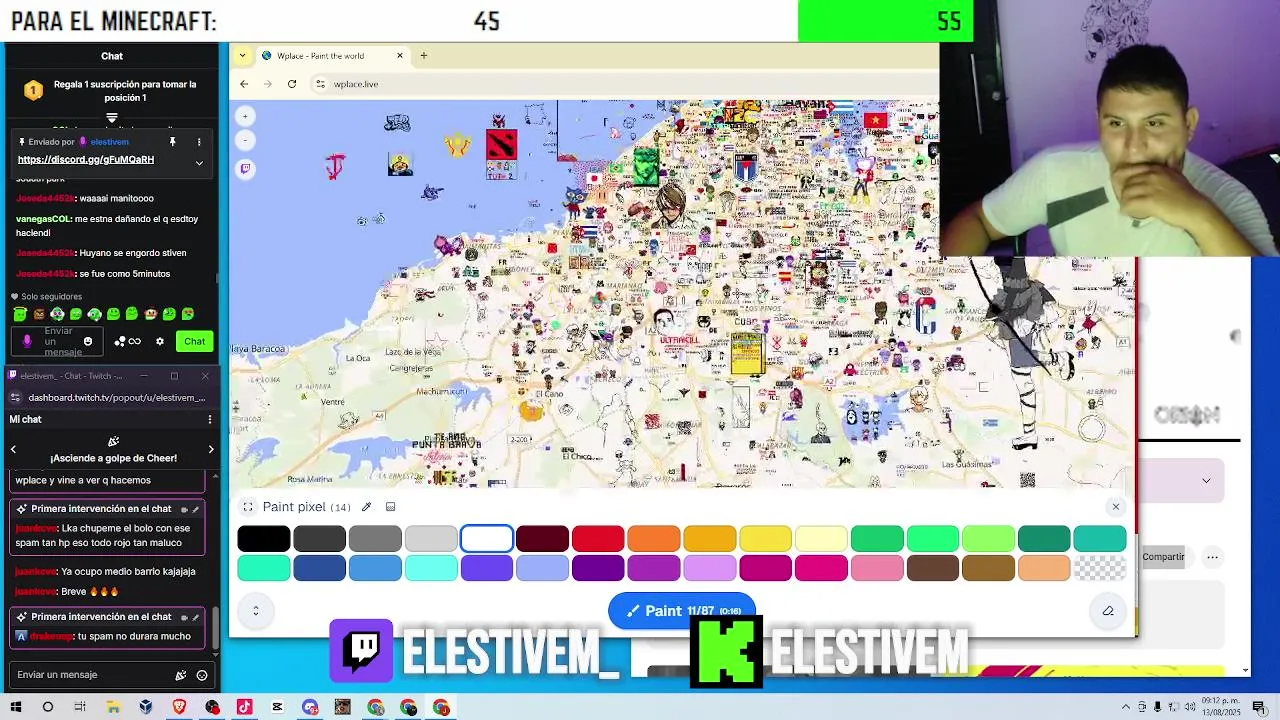1280x720 pixels.
Task: Select the Chat header tab in Kick panel
Action: coord(112,56)
